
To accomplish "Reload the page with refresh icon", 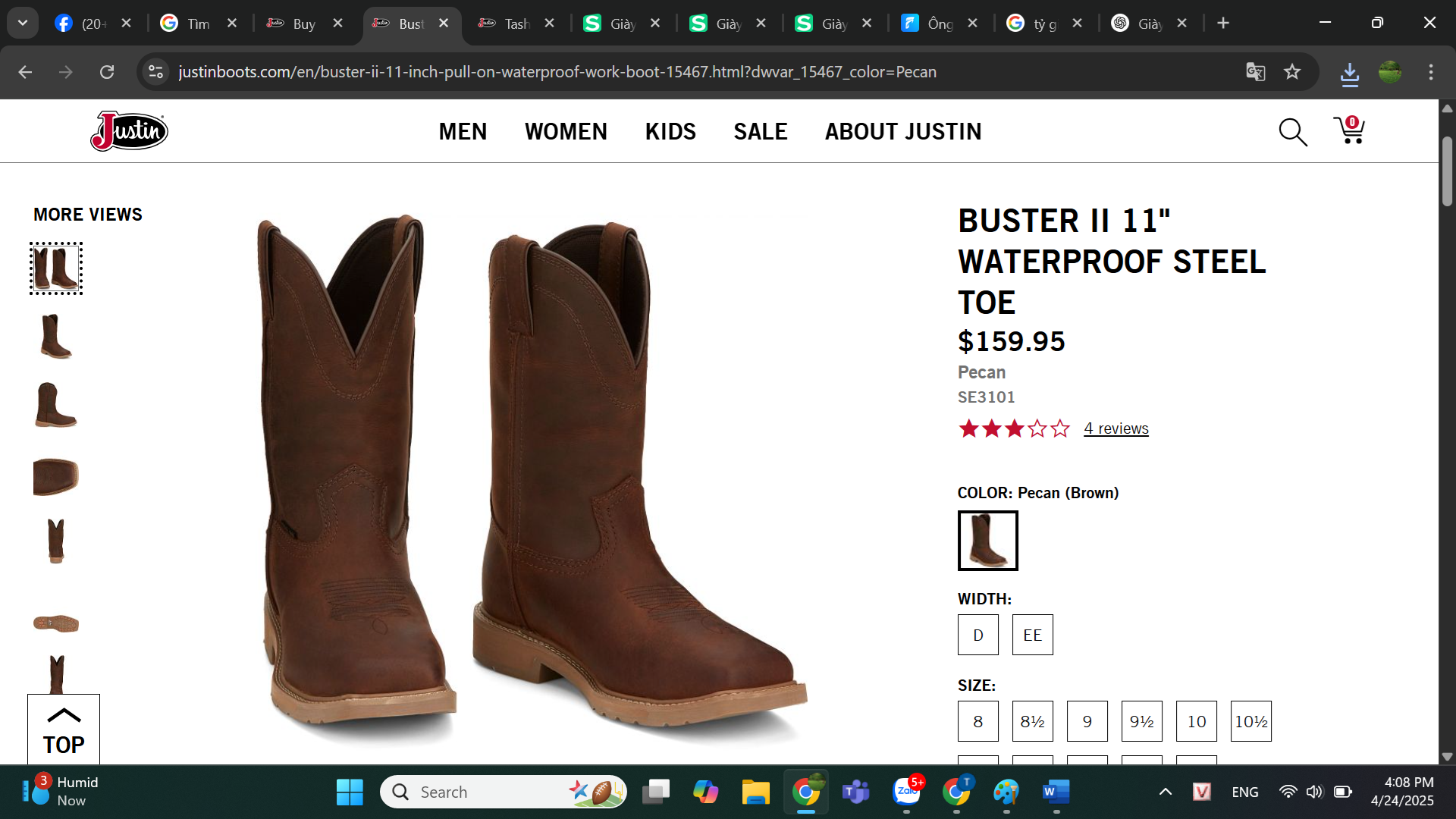I will pyautogui.click(x=107, y=72).
